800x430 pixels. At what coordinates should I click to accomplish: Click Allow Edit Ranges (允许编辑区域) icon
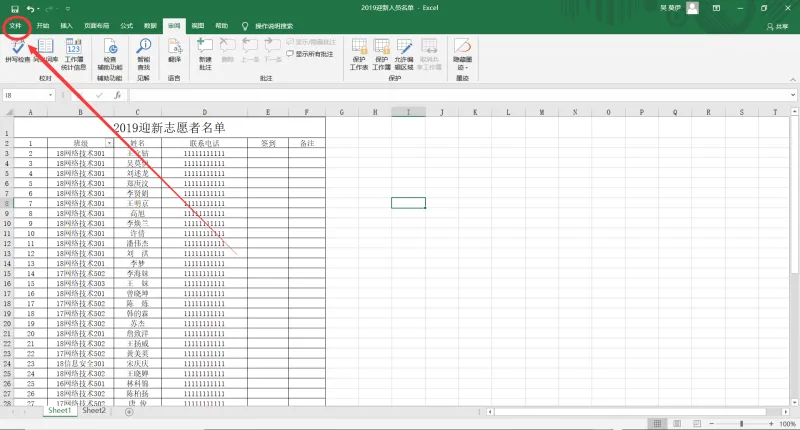pyautogui.click(x=404, y=54)
